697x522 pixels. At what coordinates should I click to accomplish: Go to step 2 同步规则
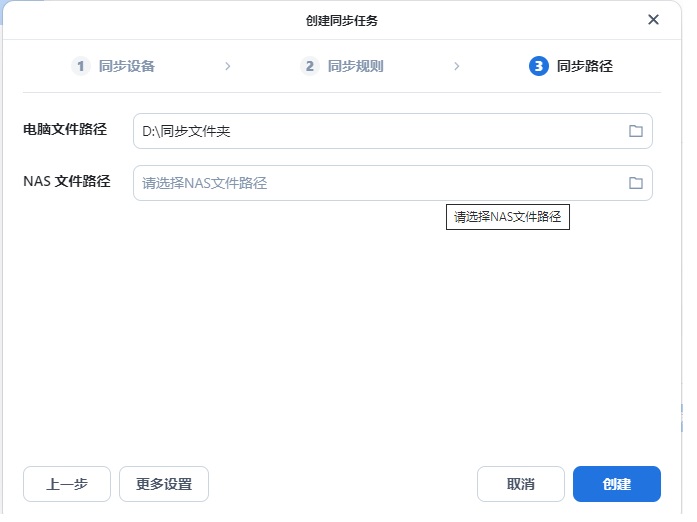pos(342,66)
